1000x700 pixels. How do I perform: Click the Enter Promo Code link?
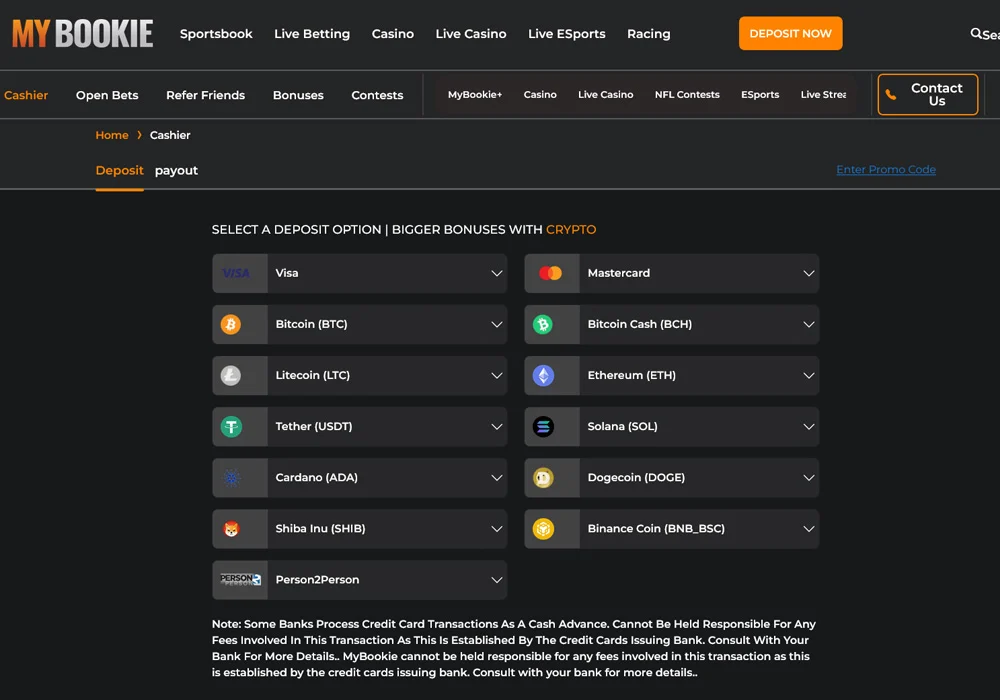[886, 170]
